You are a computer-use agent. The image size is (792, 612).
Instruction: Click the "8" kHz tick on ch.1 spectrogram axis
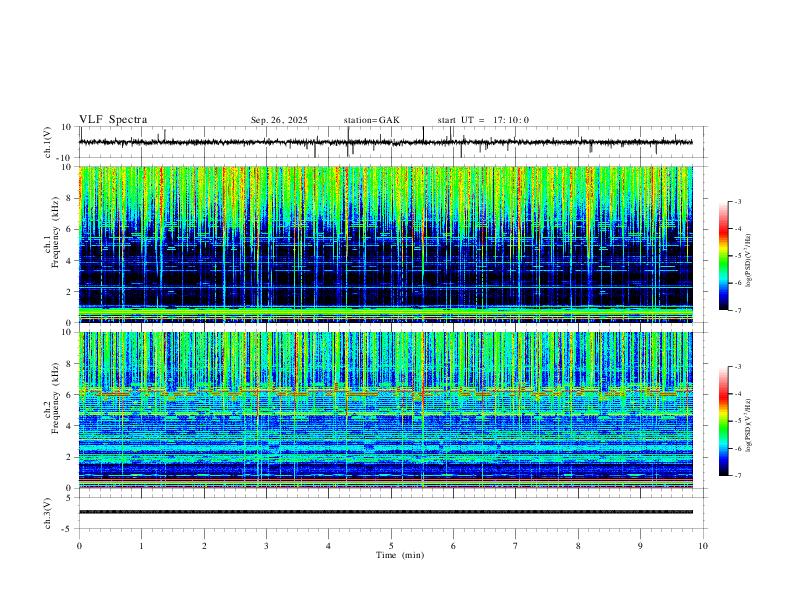point(70,198)
